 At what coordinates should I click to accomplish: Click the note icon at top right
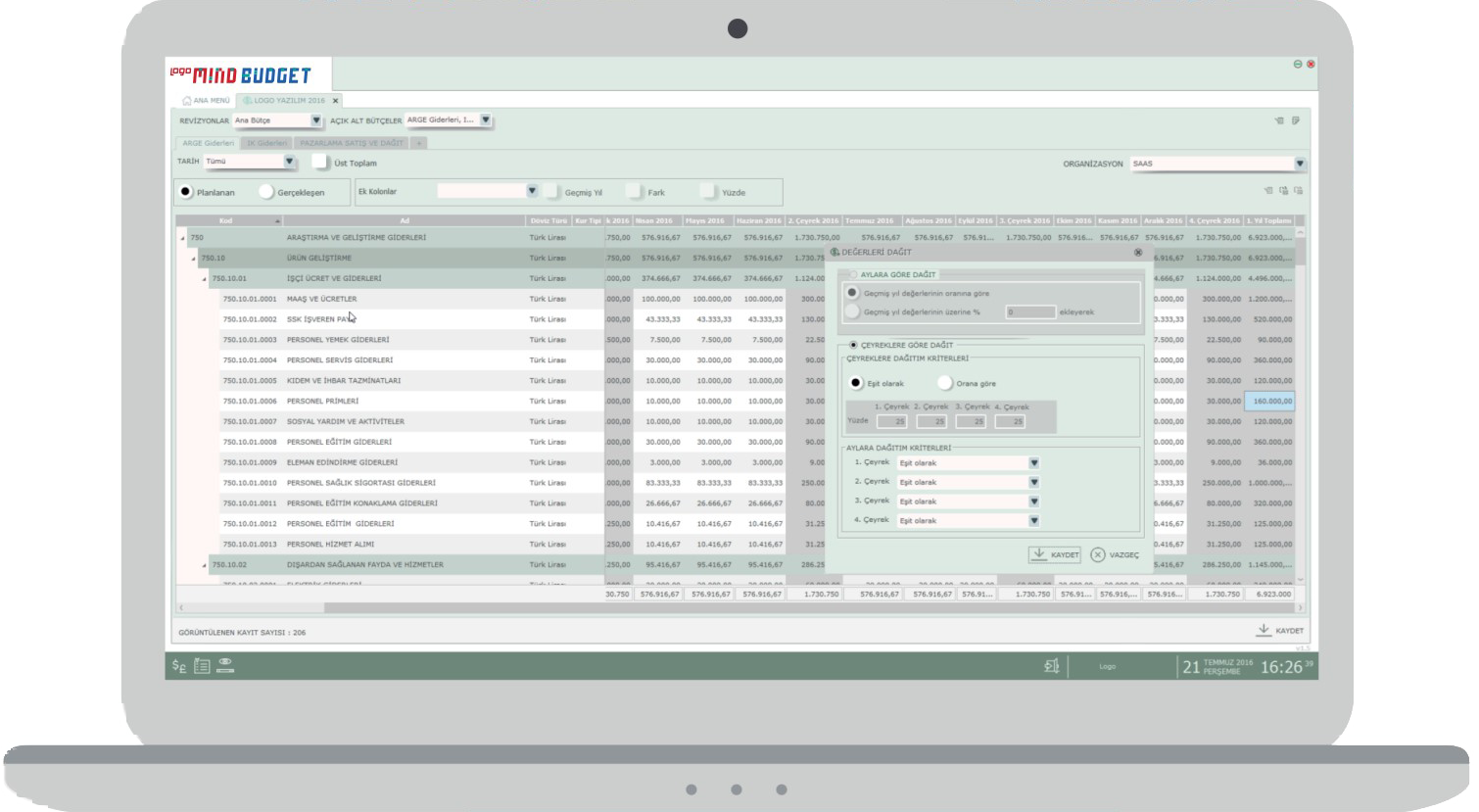pos(1296,120)
